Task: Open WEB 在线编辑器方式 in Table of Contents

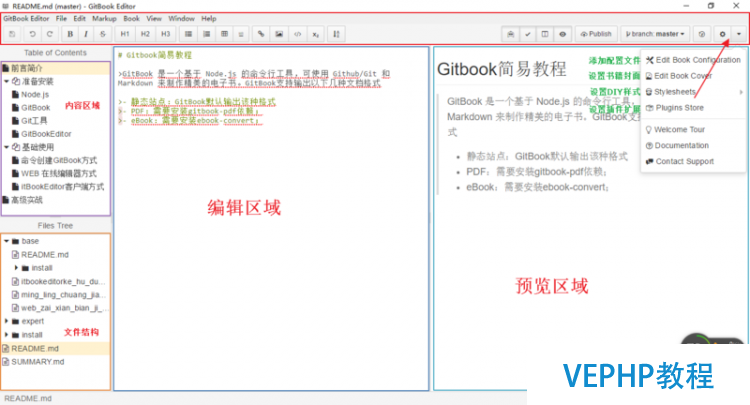Action: (x=58, y=174)
